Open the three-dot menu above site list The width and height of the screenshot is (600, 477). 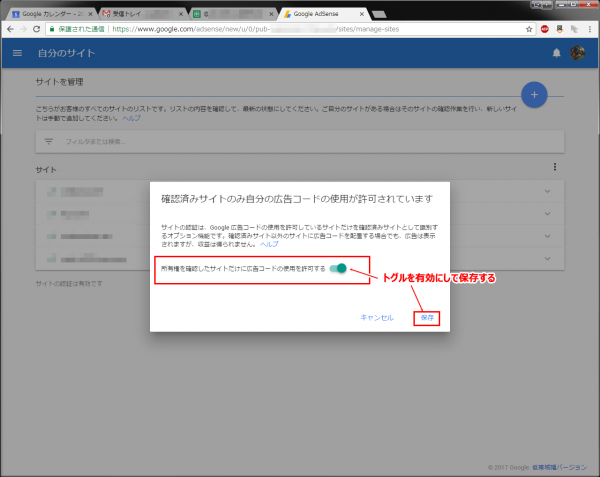pos(553,168)
